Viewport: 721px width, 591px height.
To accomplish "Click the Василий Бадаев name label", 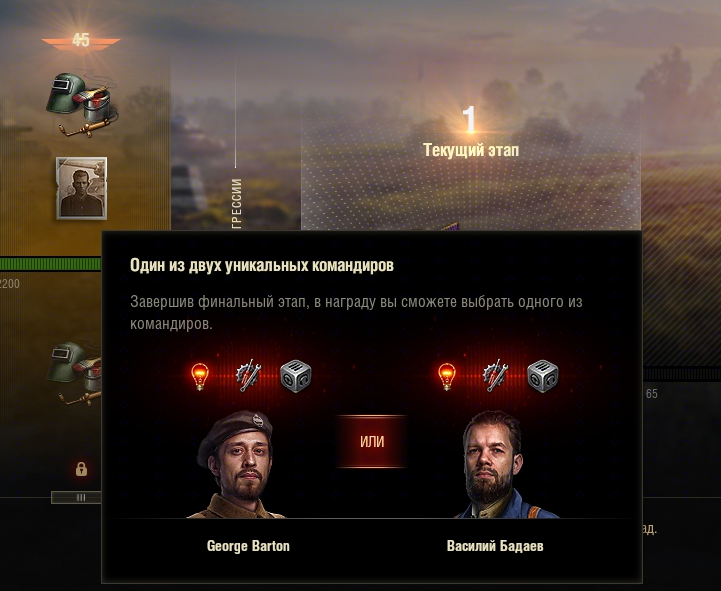I will pyautogui.click(x=495, y=546).
